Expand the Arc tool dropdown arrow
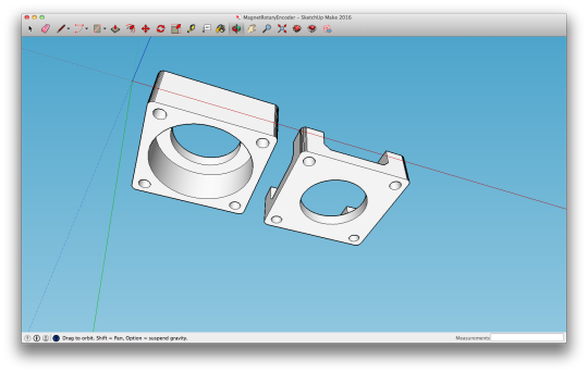 pyautogui.click(x=87, y=29)
